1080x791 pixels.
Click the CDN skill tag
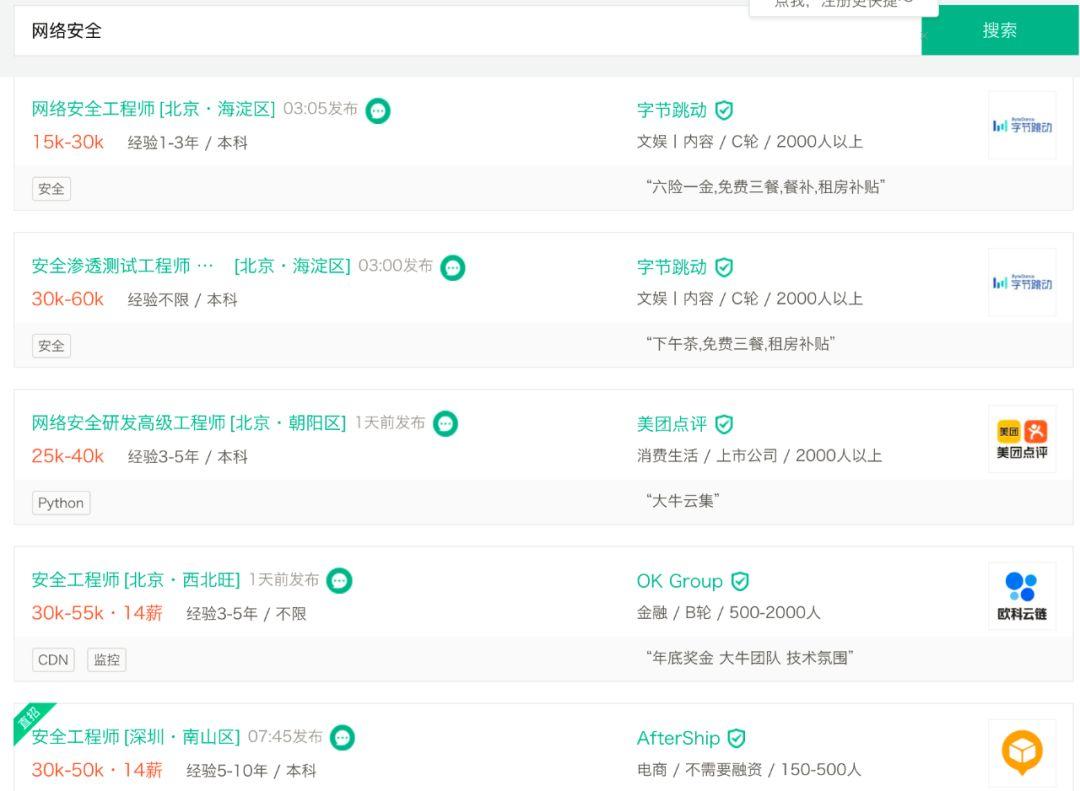[x=53, y=660]
